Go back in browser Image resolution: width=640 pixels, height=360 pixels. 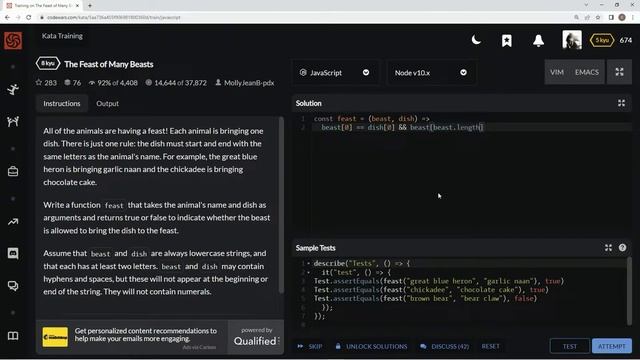point(7,17)
